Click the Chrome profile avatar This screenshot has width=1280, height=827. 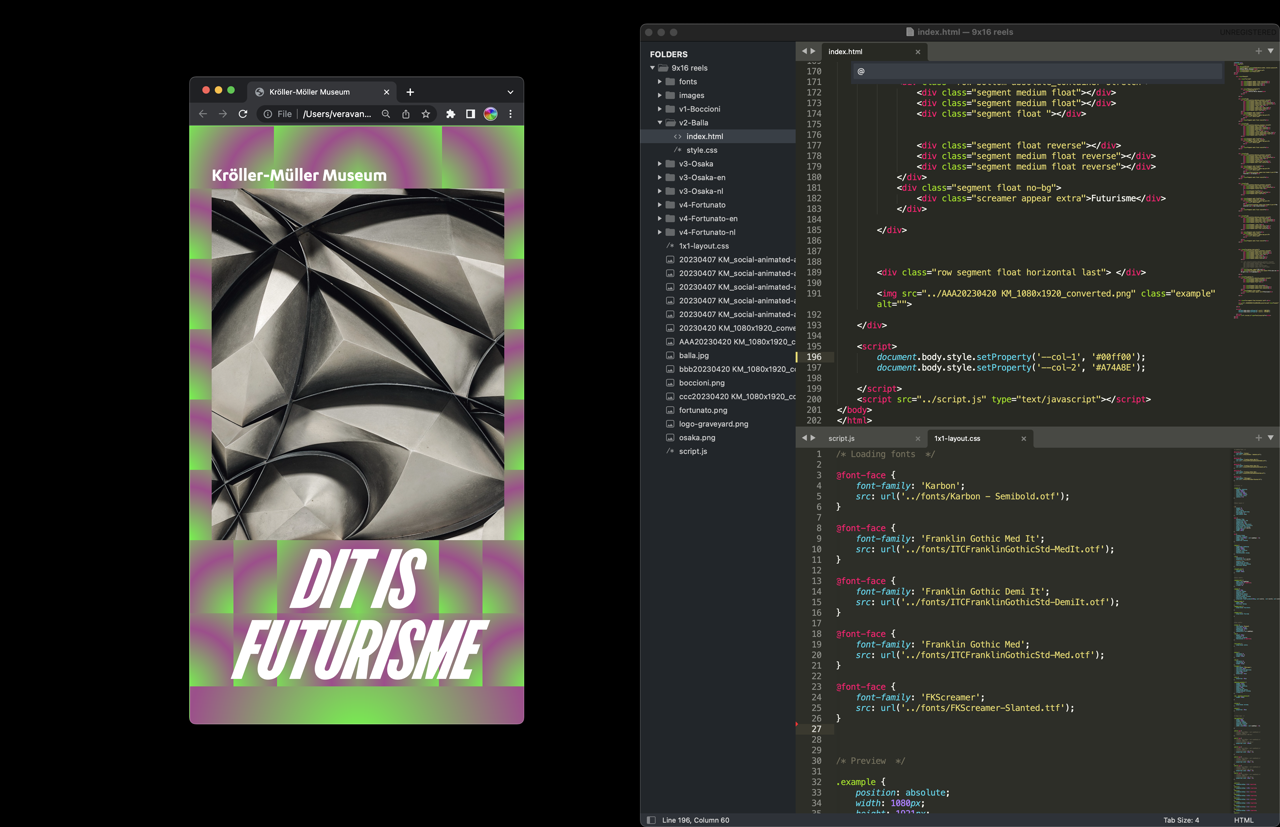tap(490, 114)
